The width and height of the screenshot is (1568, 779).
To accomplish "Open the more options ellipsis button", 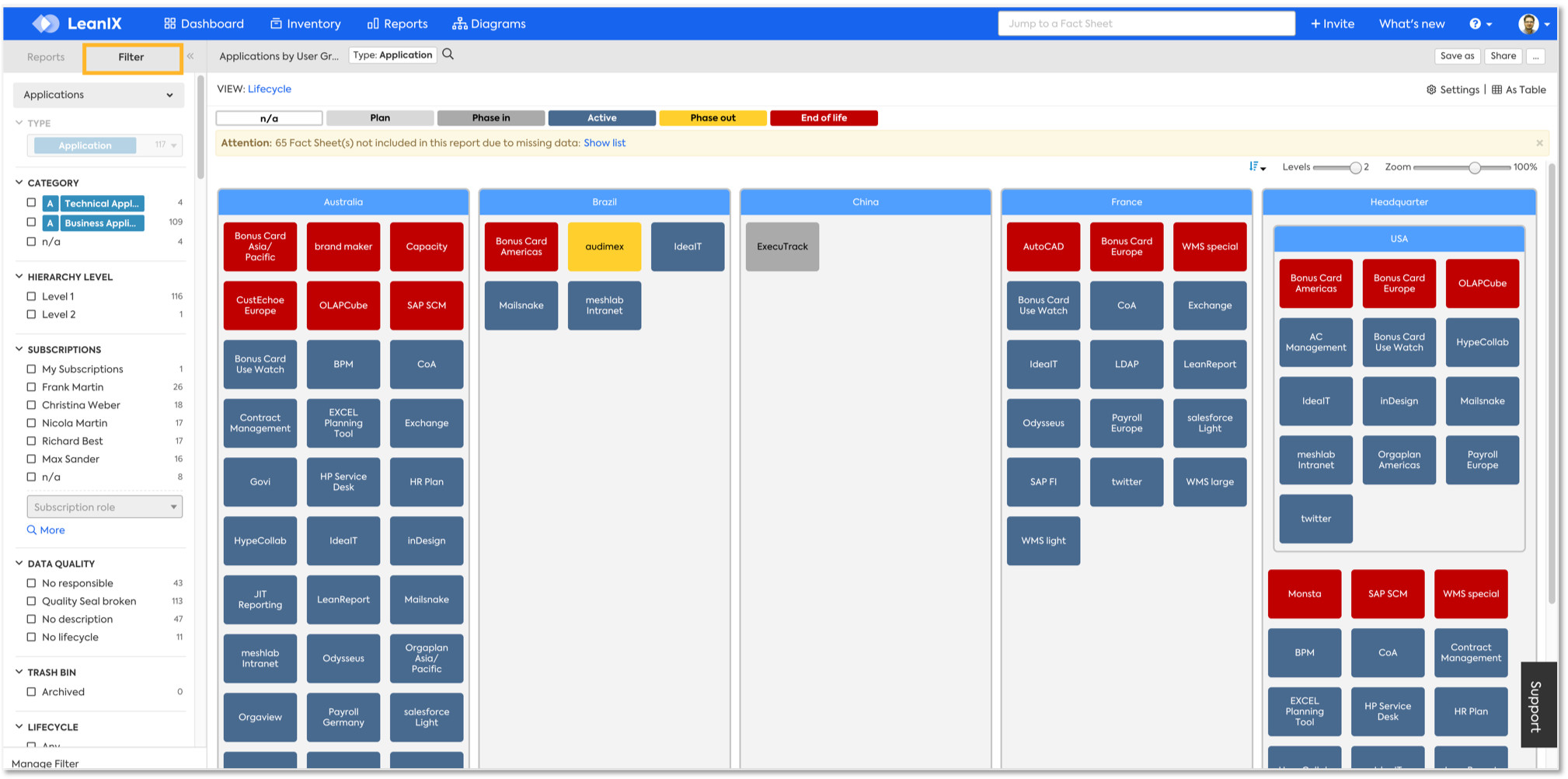I will click(1536, 56).
